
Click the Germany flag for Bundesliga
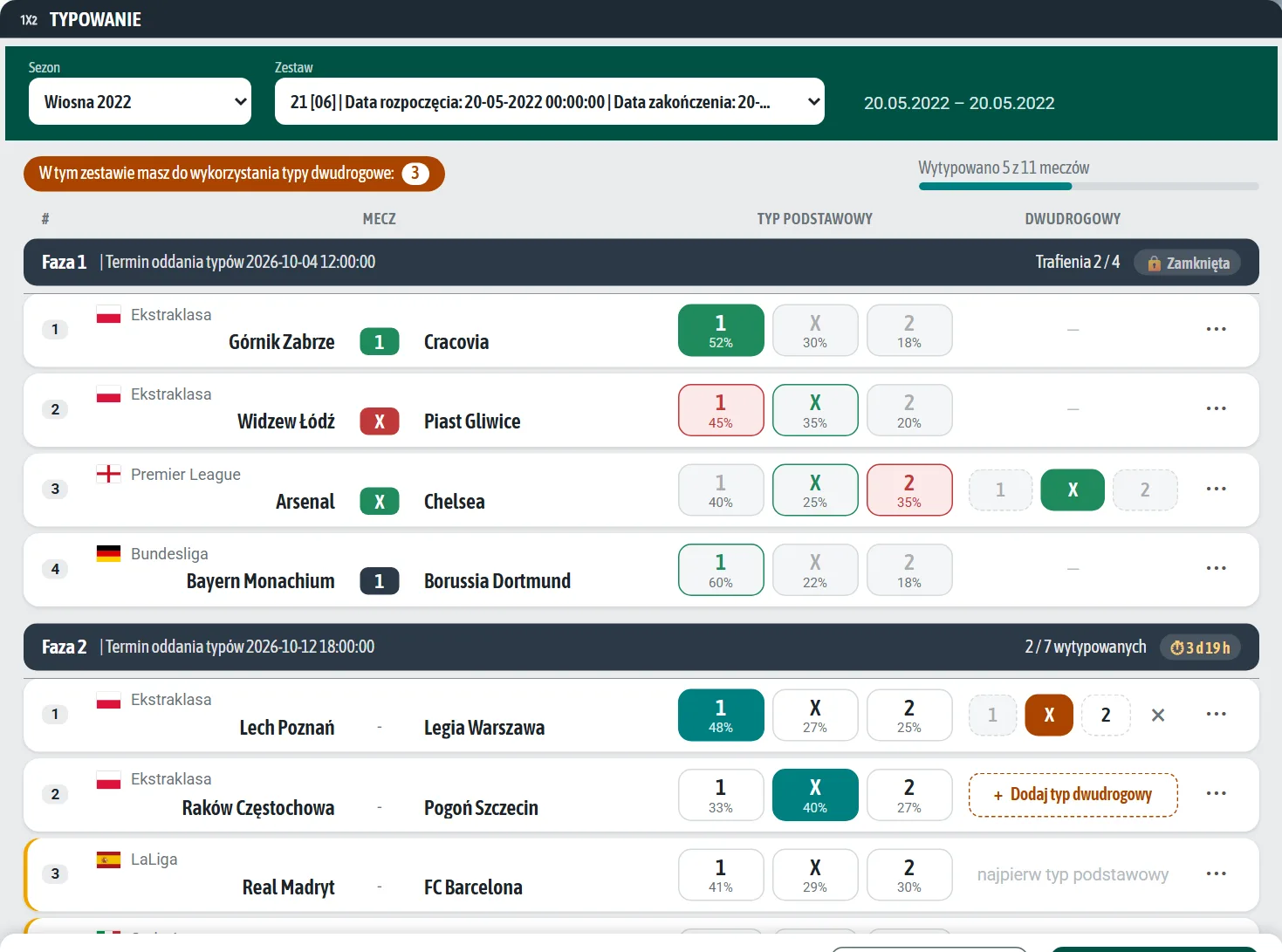pos(108,553)
